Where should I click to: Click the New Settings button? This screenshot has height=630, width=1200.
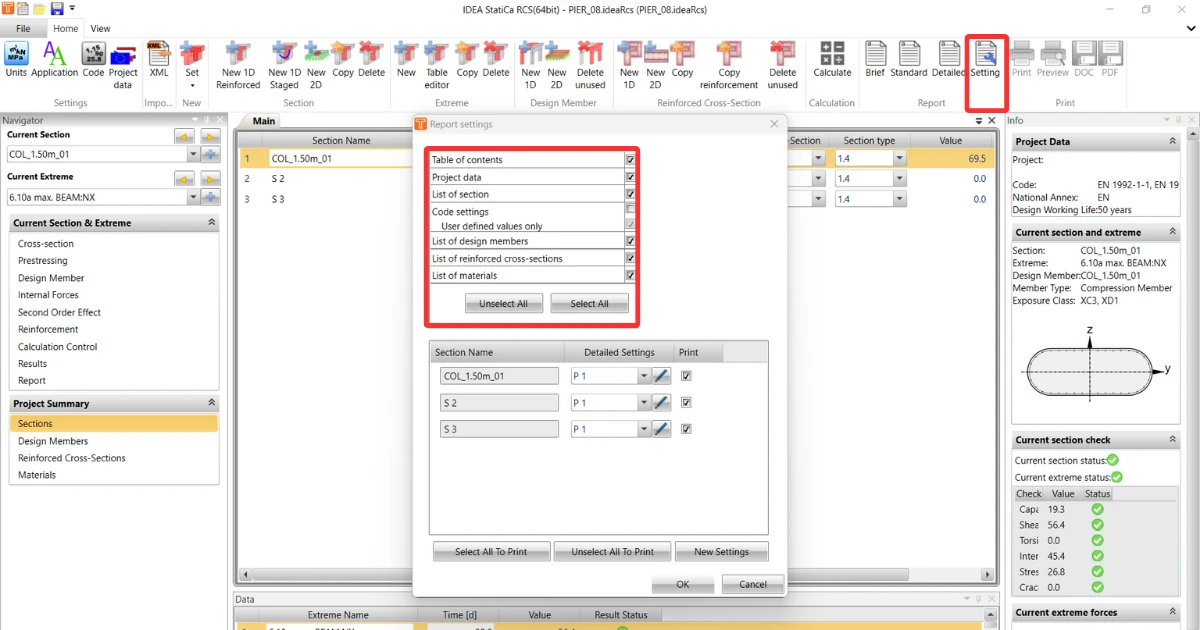[721, 551]
